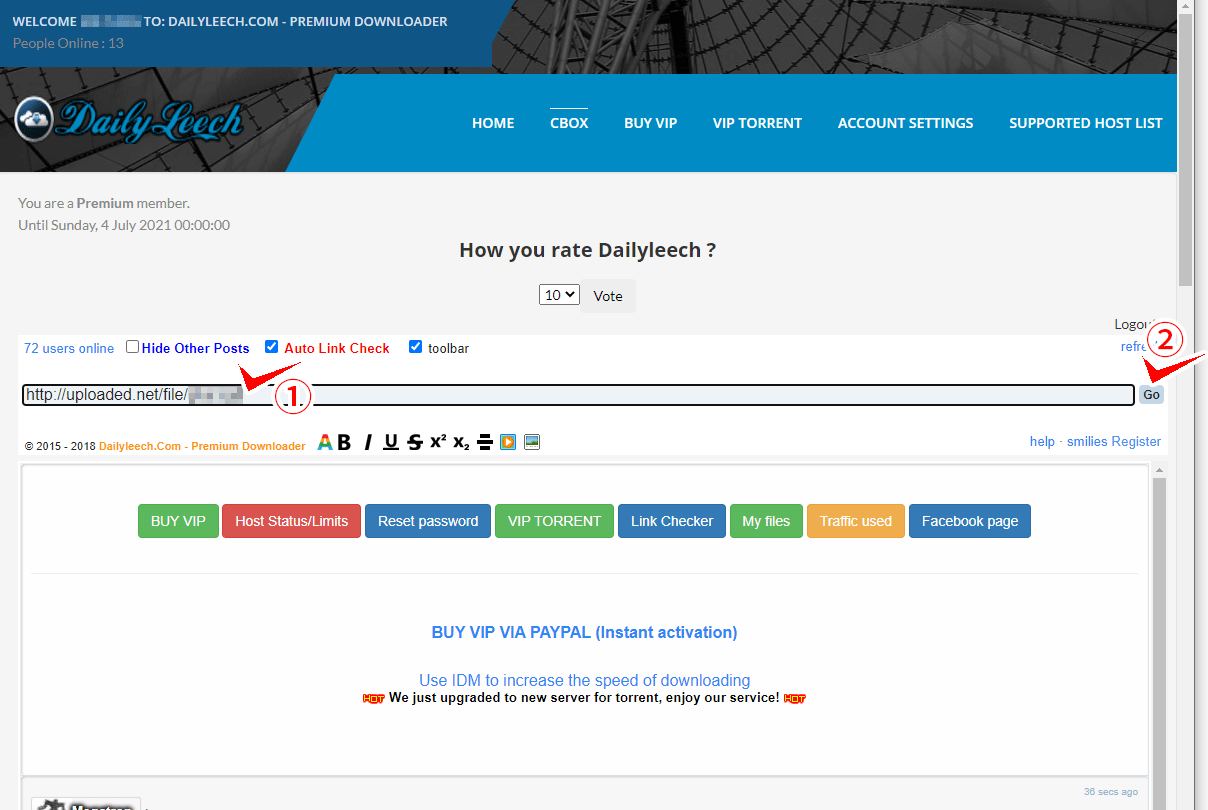Click the DailyLeech logo
The image size is (1208, 810).
pyautogui.click(x=129, y=119)
